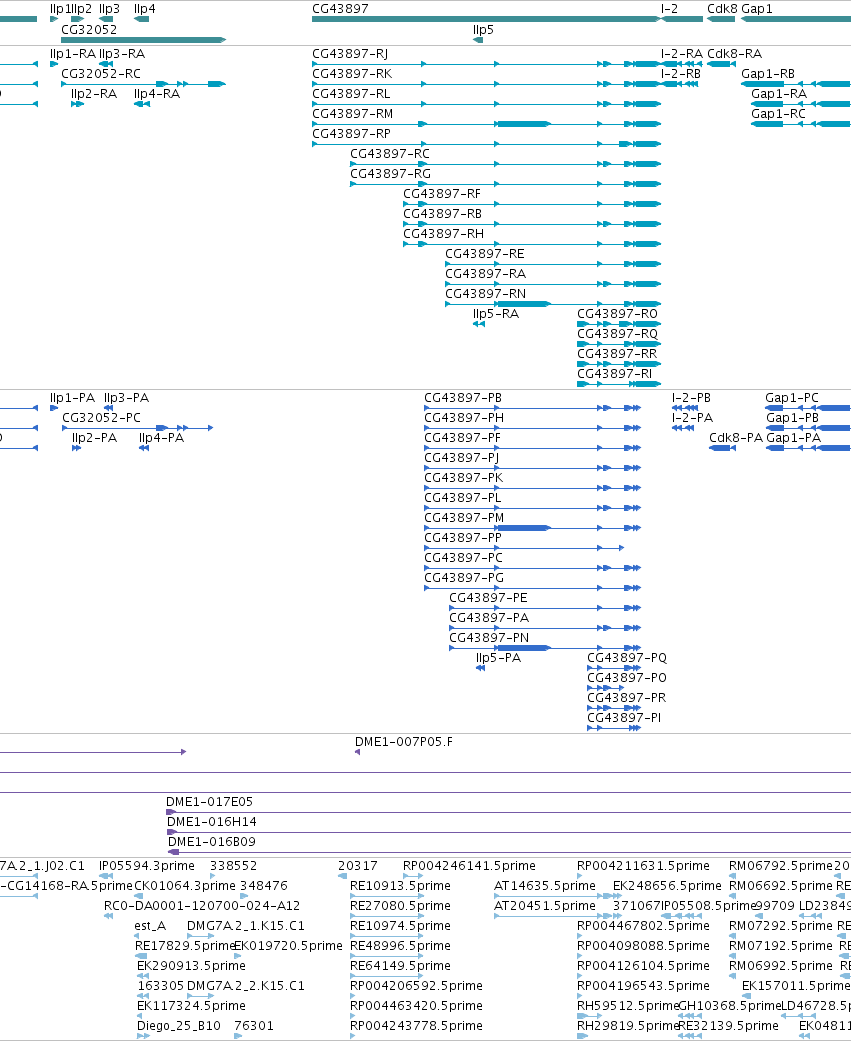Click transcript CG43897-RA

(x=485, y=273)
